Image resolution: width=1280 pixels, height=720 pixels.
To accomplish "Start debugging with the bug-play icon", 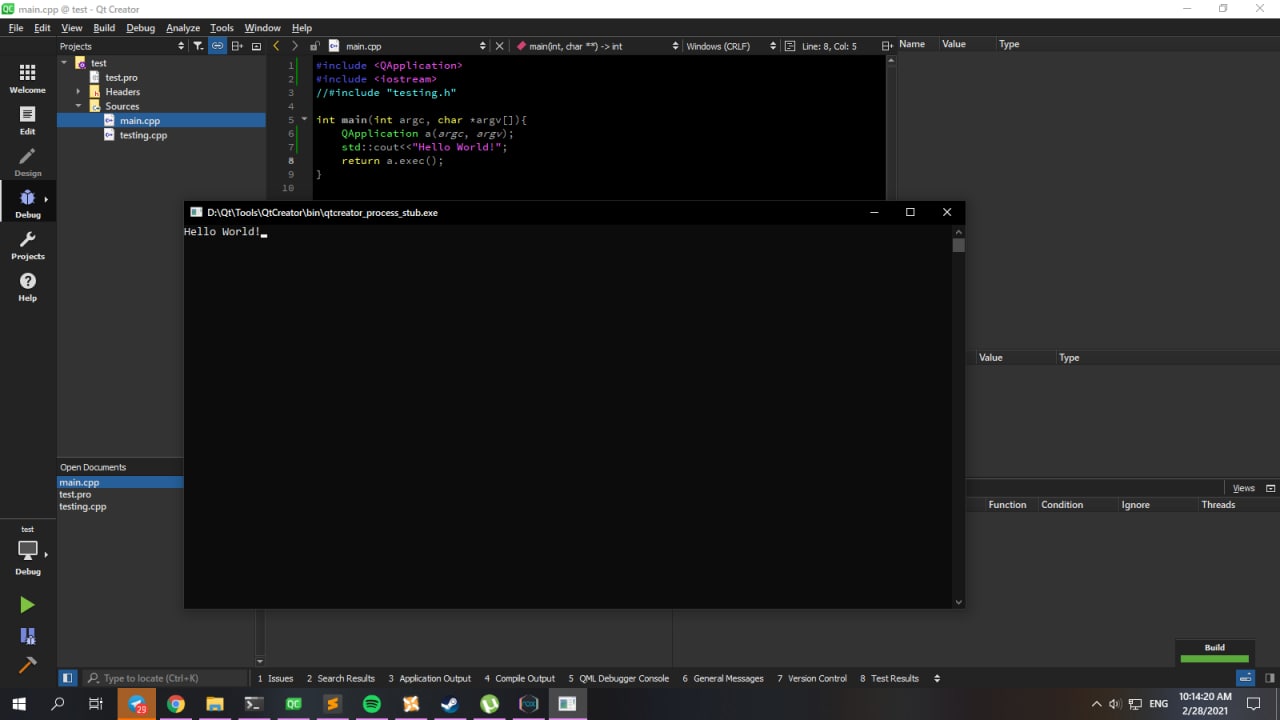I will (27, 636).
